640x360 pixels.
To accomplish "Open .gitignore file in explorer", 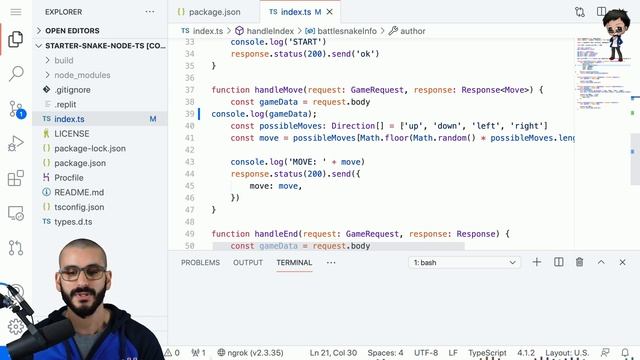I will click(x=100, y=90).
